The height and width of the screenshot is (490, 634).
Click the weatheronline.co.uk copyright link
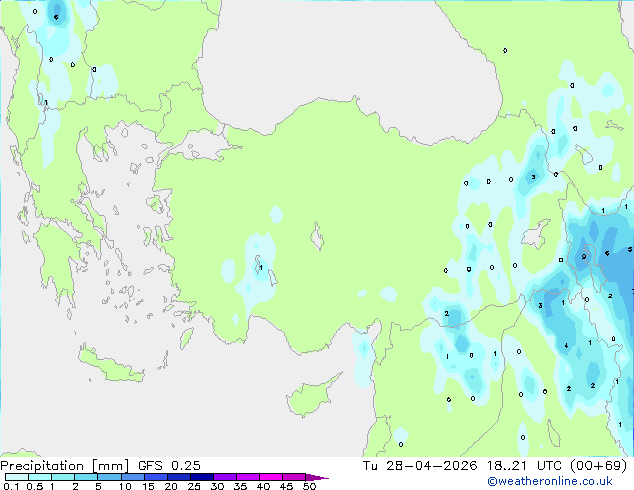point(550,481)
